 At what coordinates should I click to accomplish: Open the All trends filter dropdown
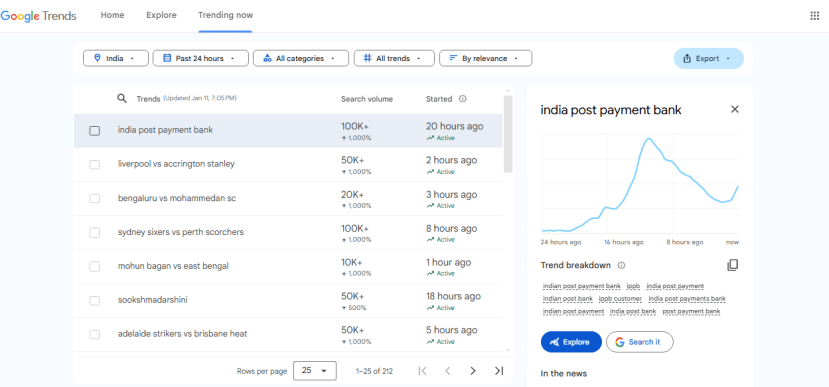pos(394,59)
